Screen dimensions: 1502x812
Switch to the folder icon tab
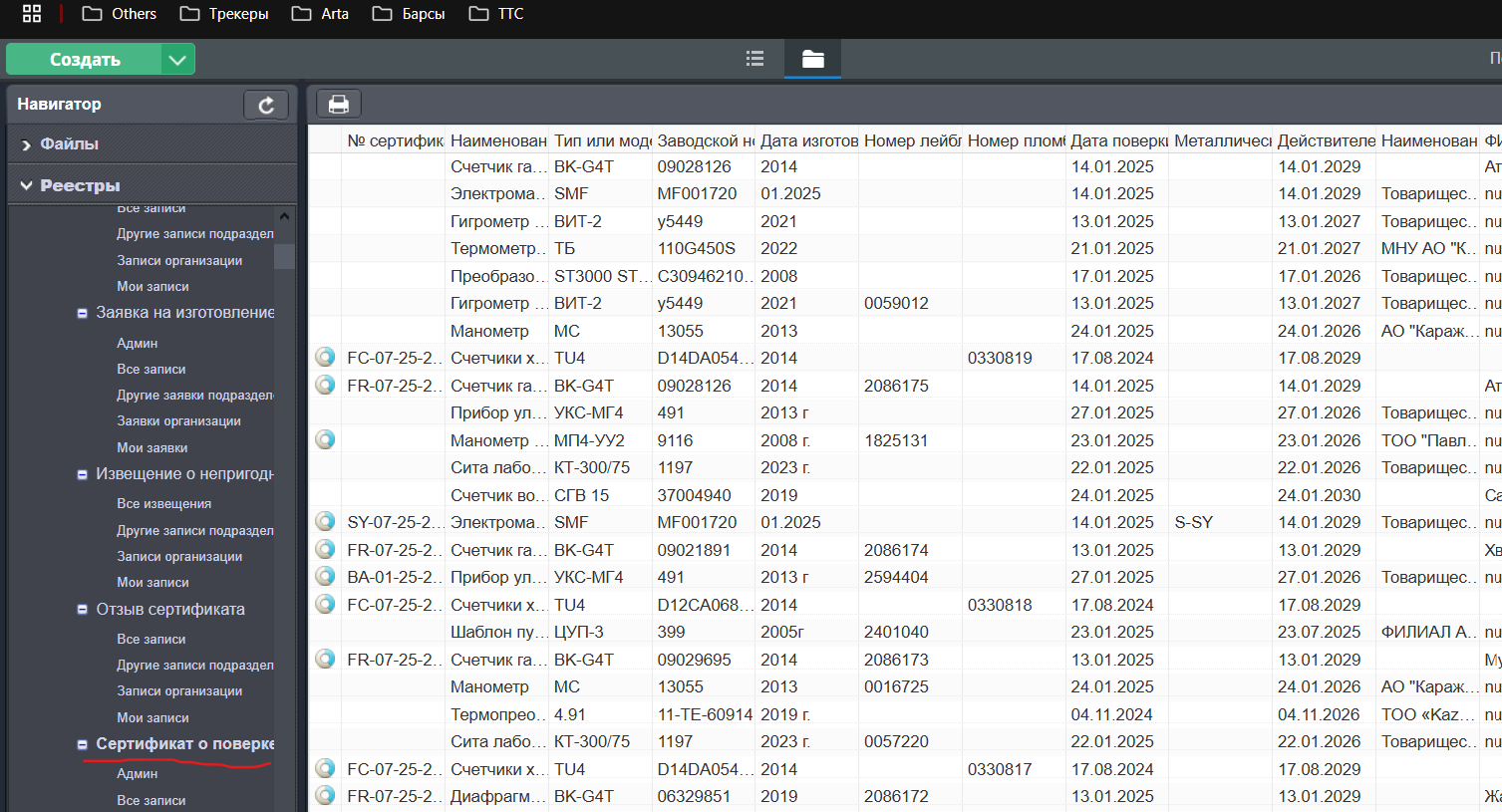(x=812, y=59)
